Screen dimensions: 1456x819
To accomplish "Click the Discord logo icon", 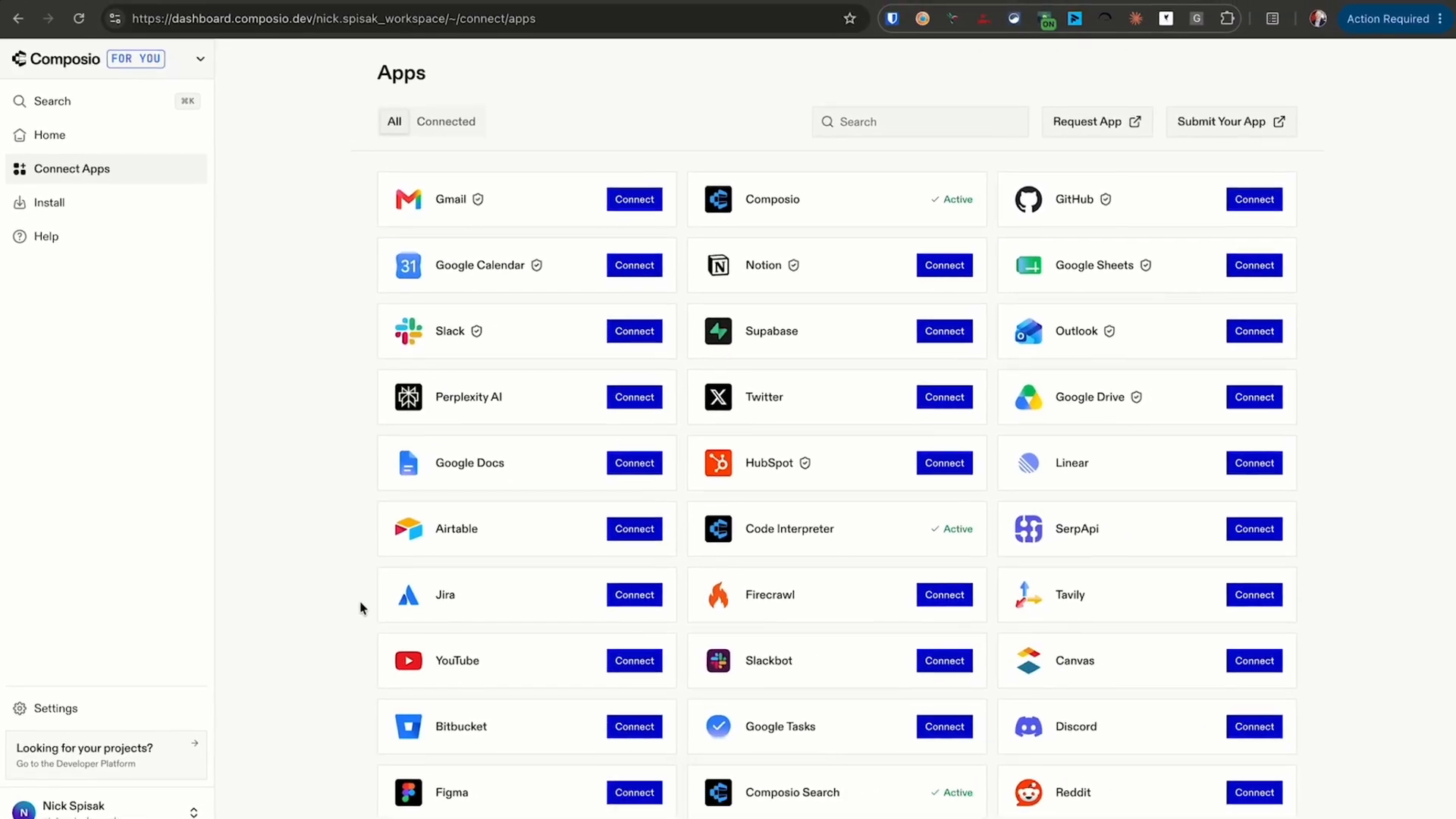I will [1028, 726].
